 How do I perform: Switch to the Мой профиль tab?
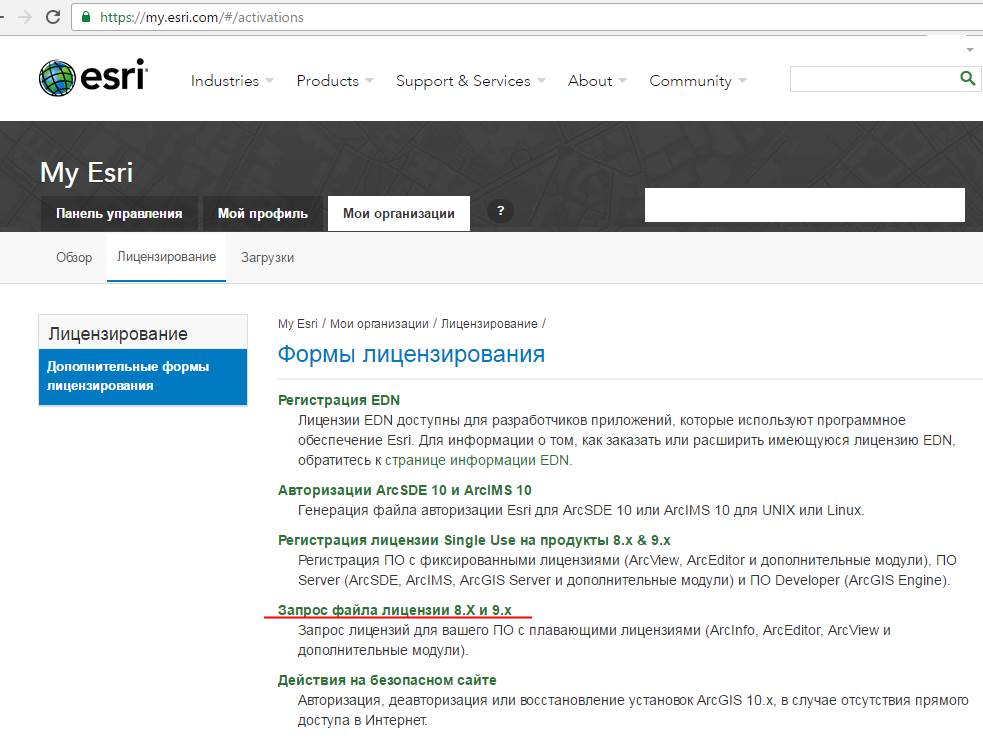263,214
